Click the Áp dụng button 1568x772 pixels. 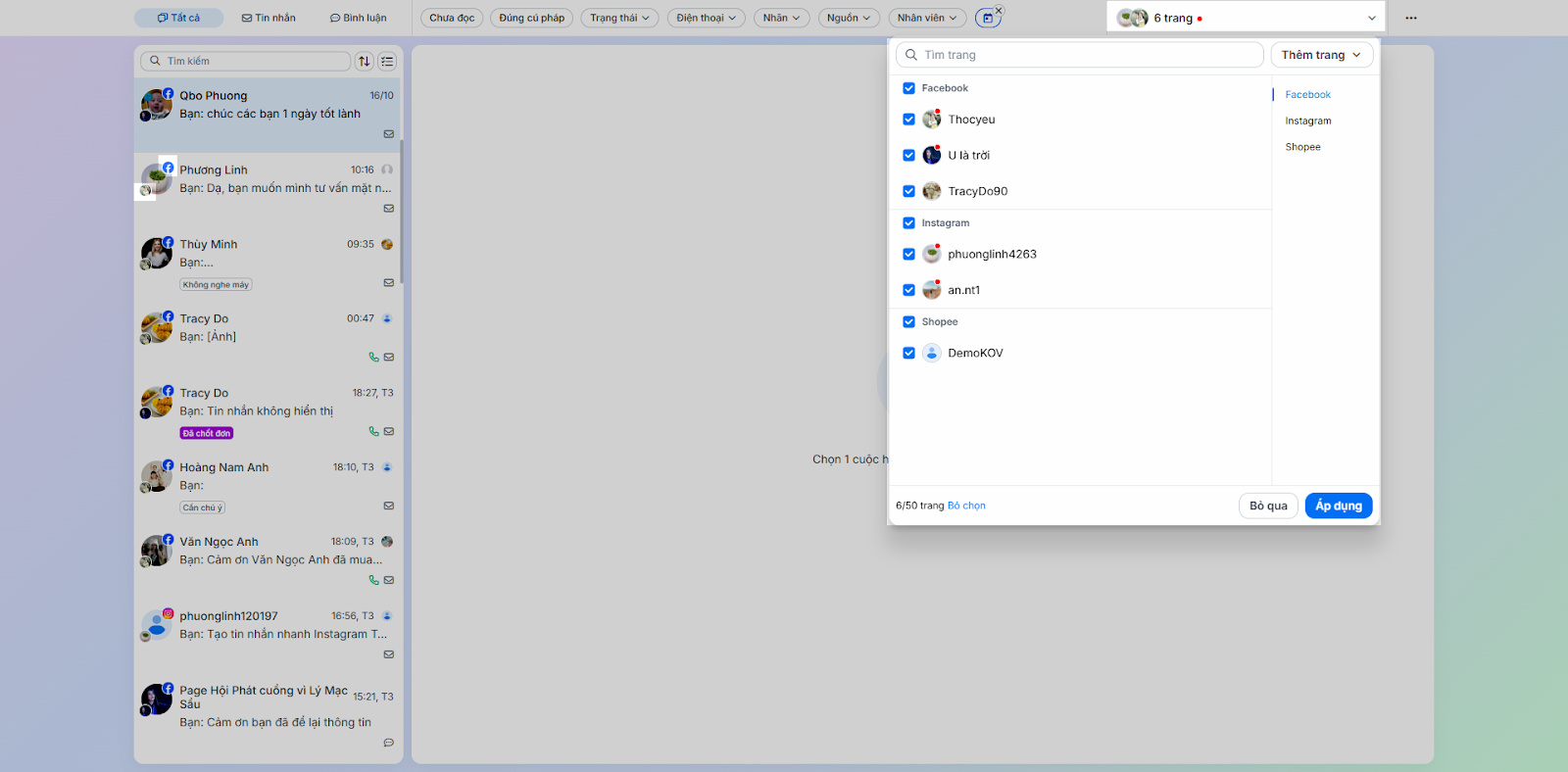click(1339, 506)
